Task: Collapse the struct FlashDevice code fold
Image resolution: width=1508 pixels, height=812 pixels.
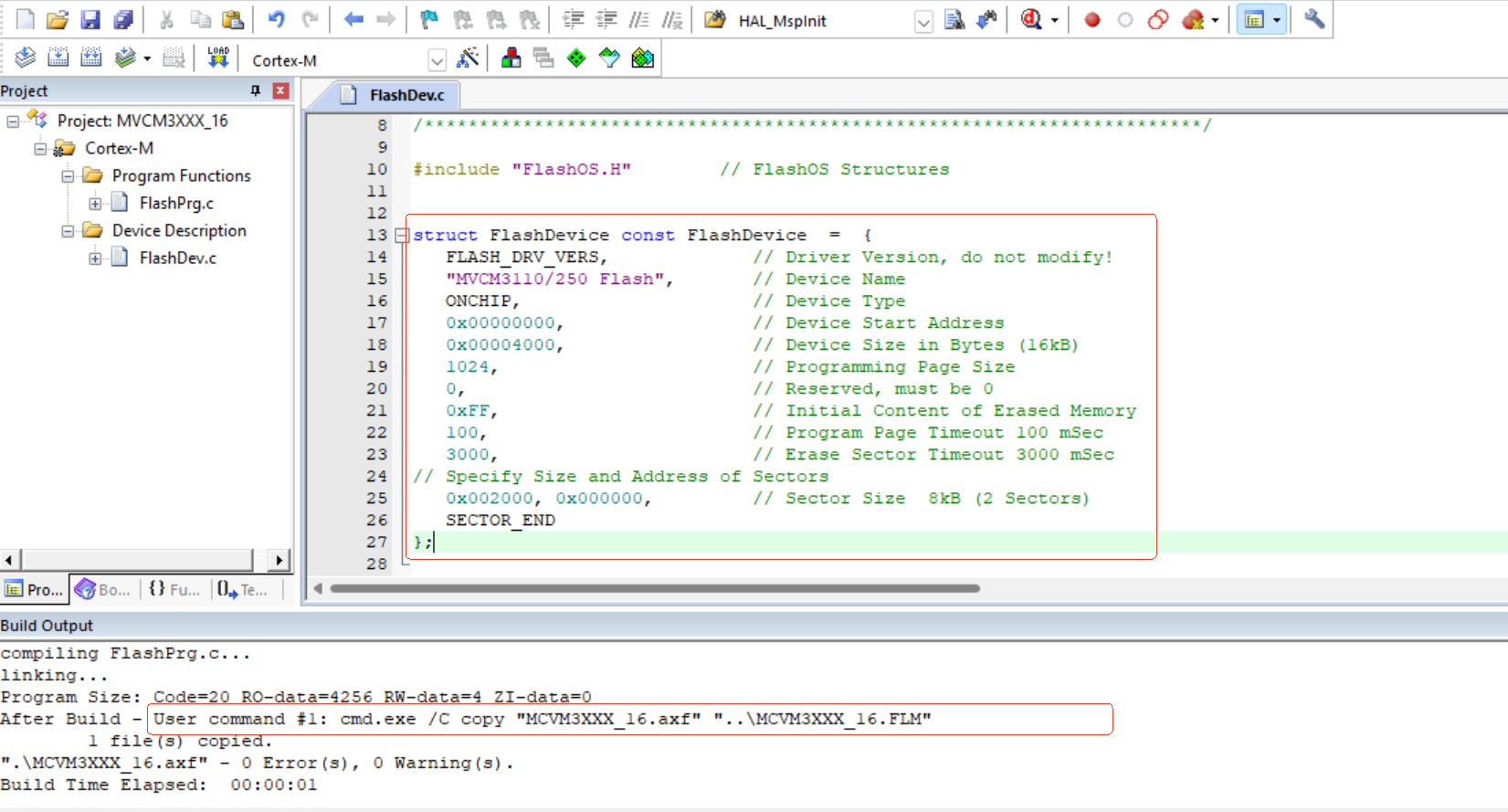Action: click(401, 236)
